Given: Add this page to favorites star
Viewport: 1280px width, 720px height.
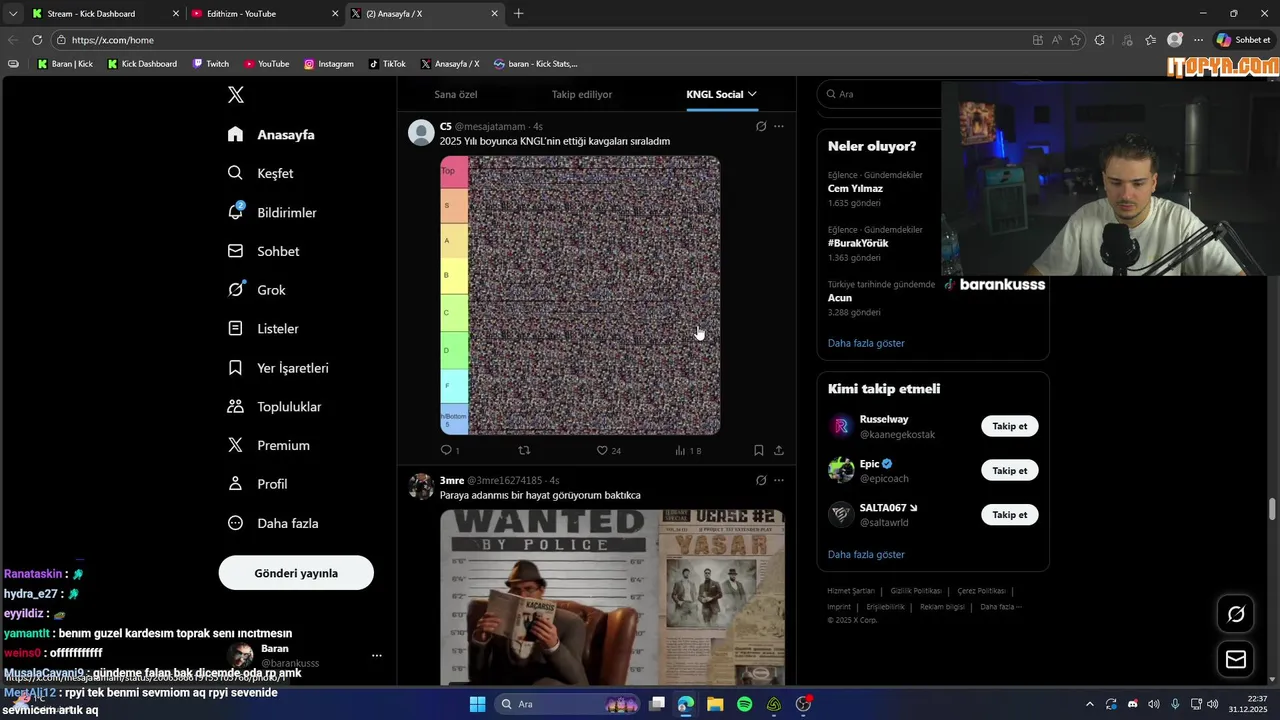Looking at the screenshot, I should 1076,40.
